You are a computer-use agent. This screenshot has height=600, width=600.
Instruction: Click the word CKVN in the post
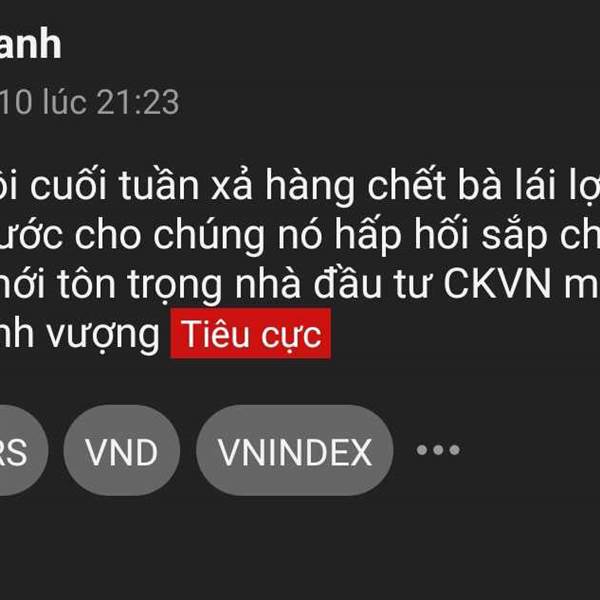(x=497, y=284)
